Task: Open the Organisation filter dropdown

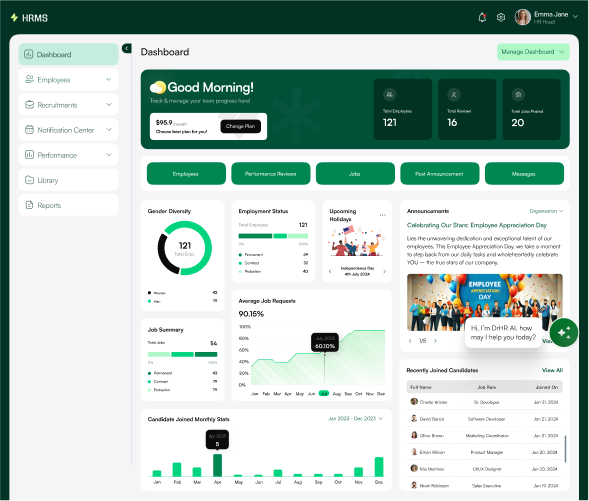Action: pyautogui.click(x=546, y=211)
